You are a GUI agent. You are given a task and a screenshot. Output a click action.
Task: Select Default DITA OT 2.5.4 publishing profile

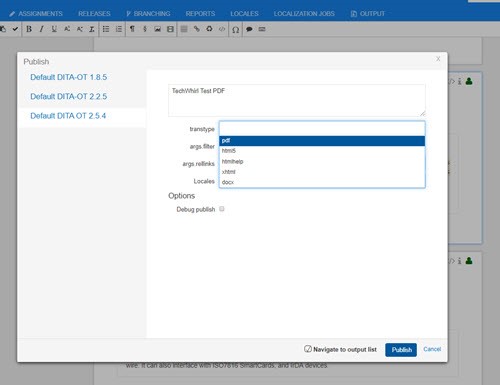[x=68, y=116]
